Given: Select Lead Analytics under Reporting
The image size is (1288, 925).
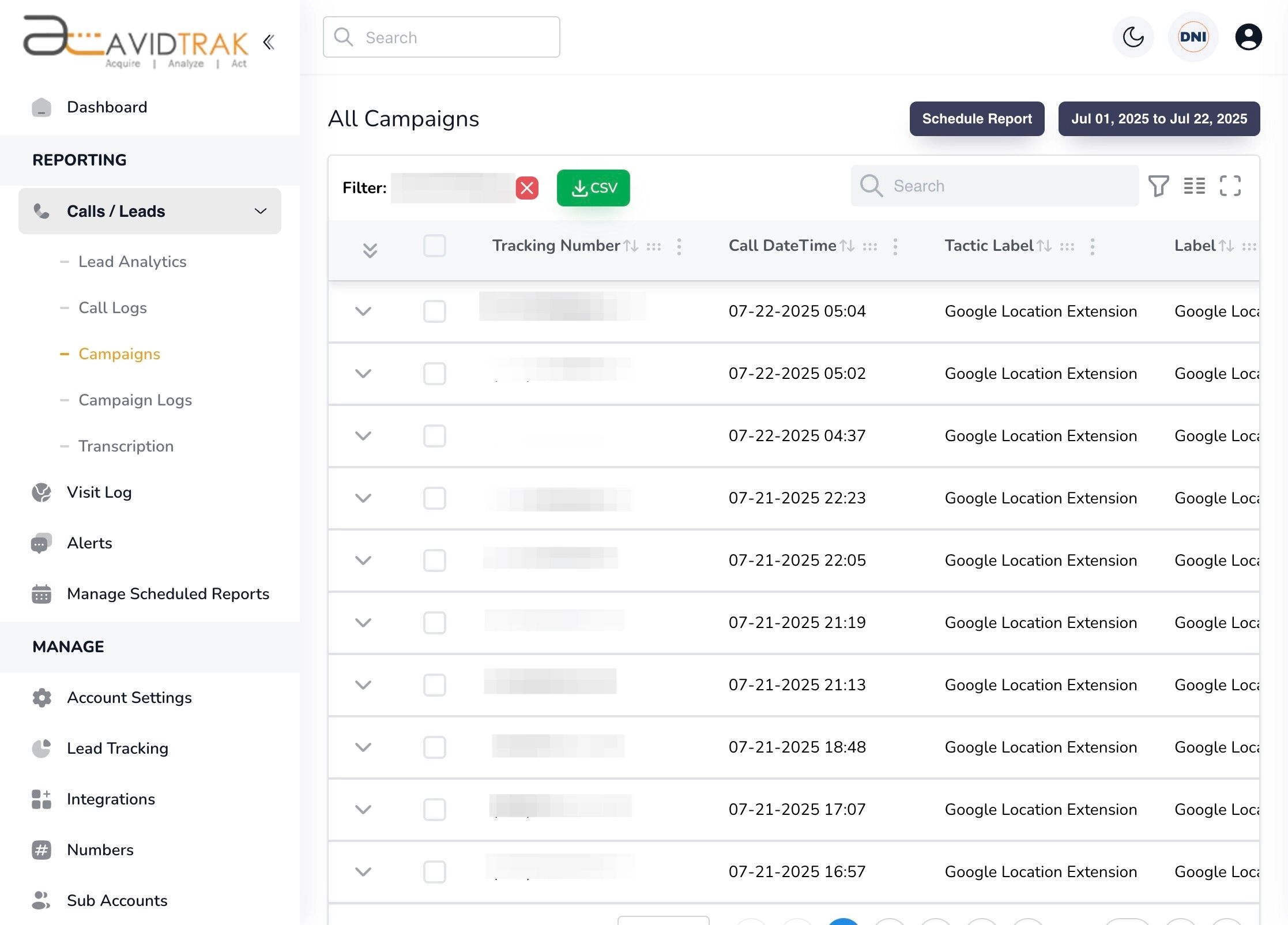Looking at the screenshot, I should tap(132, 261).
